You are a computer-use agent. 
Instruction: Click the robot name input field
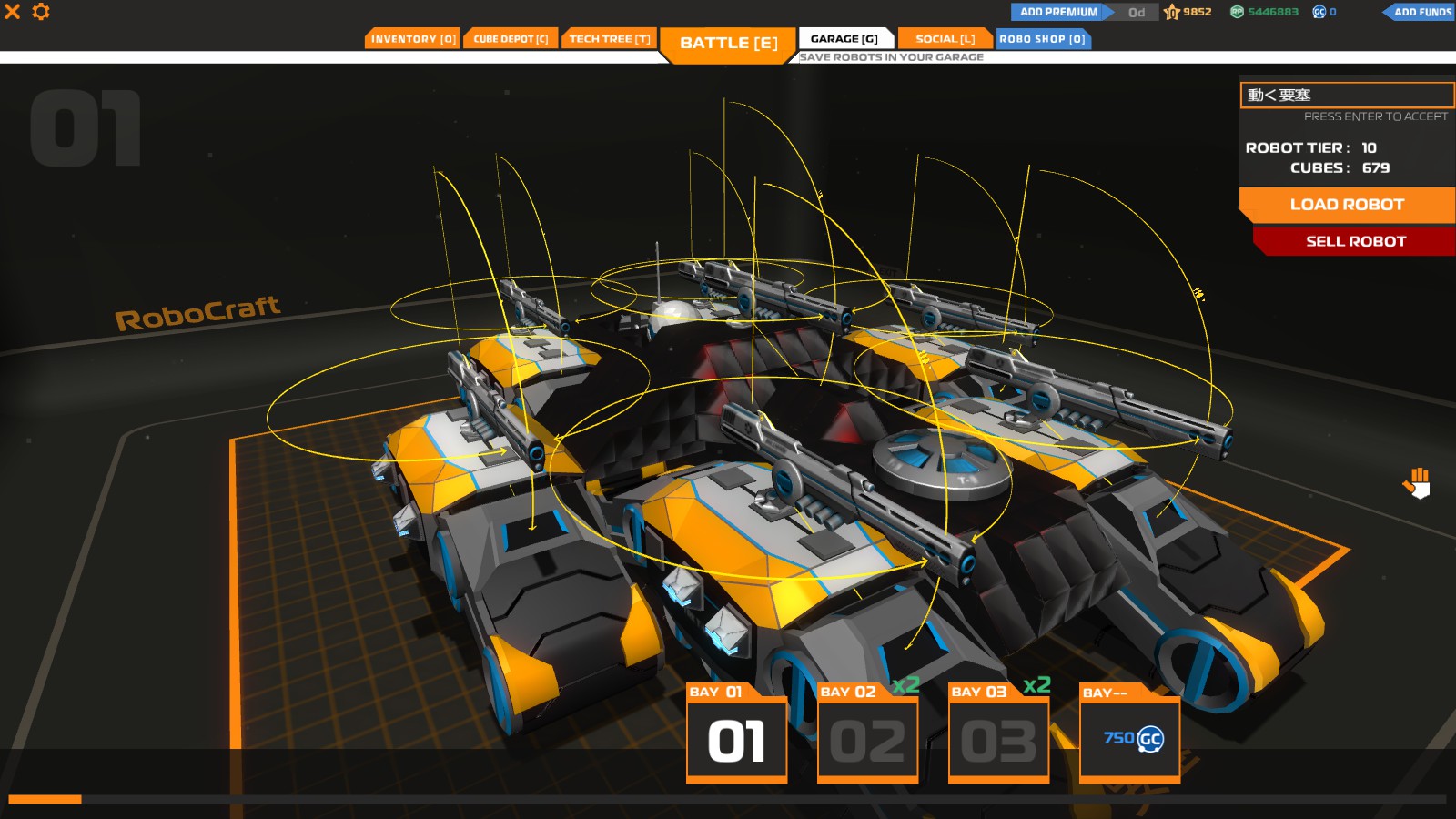coord(1348,95)
